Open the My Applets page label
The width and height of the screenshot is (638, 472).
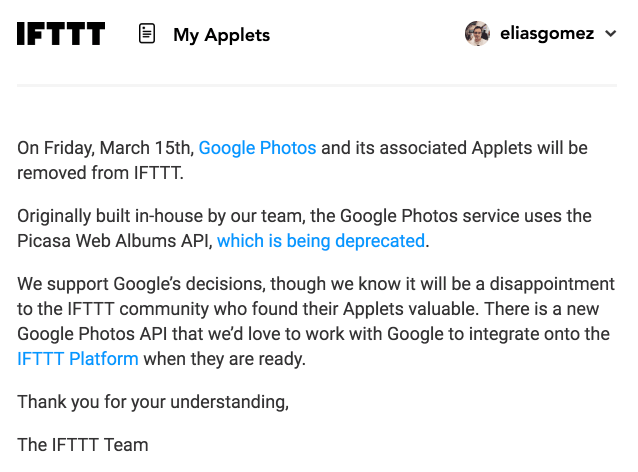(221, 35)
